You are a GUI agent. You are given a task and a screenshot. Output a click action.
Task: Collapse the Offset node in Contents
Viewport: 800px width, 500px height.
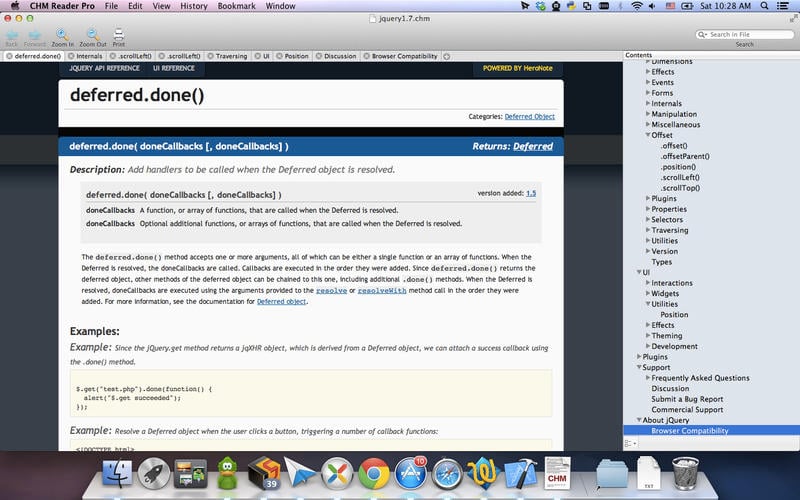(x=648, y=135)
